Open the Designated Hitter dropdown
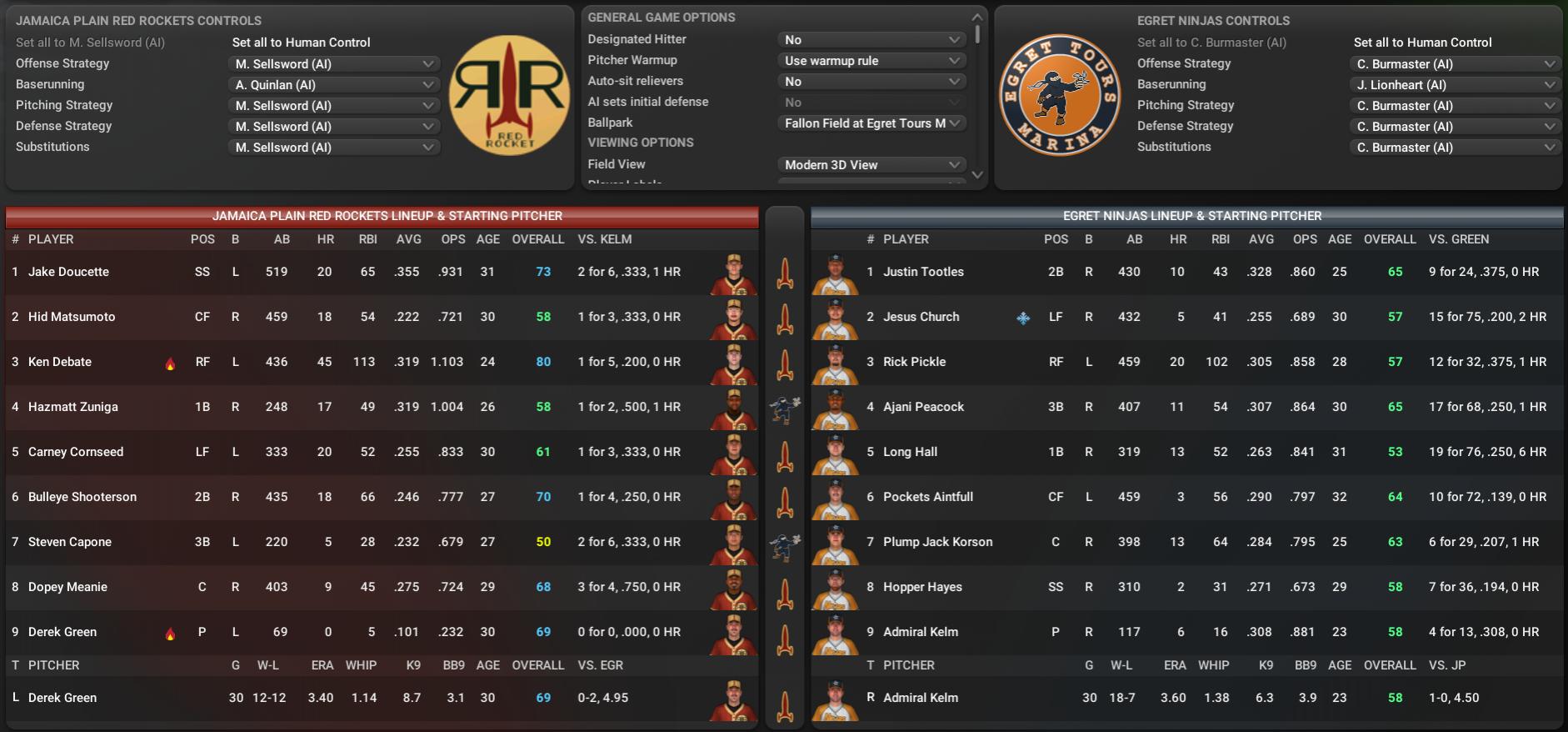 tap(871, 40)
